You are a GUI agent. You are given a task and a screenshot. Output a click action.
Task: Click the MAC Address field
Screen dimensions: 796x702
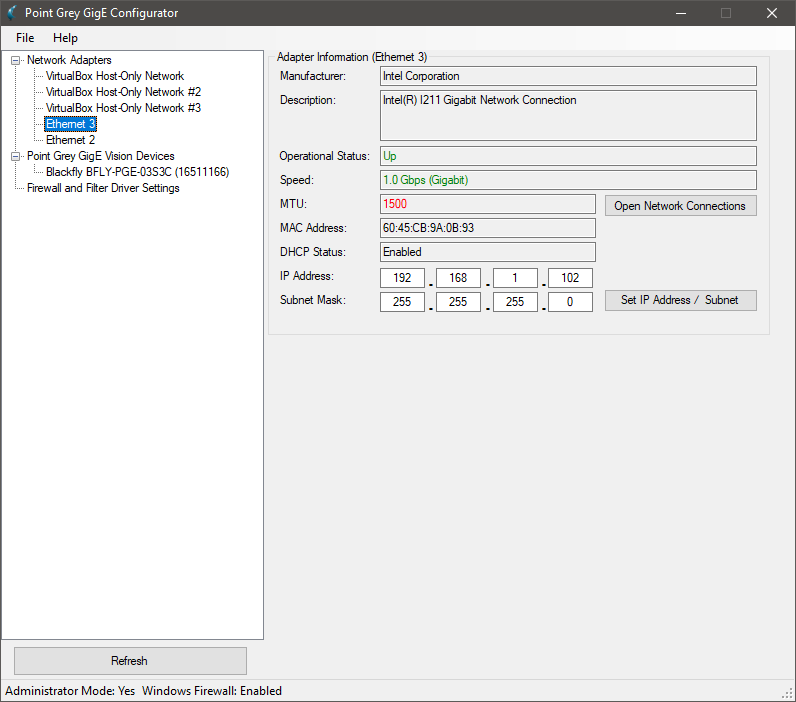(x=488, y=228)
